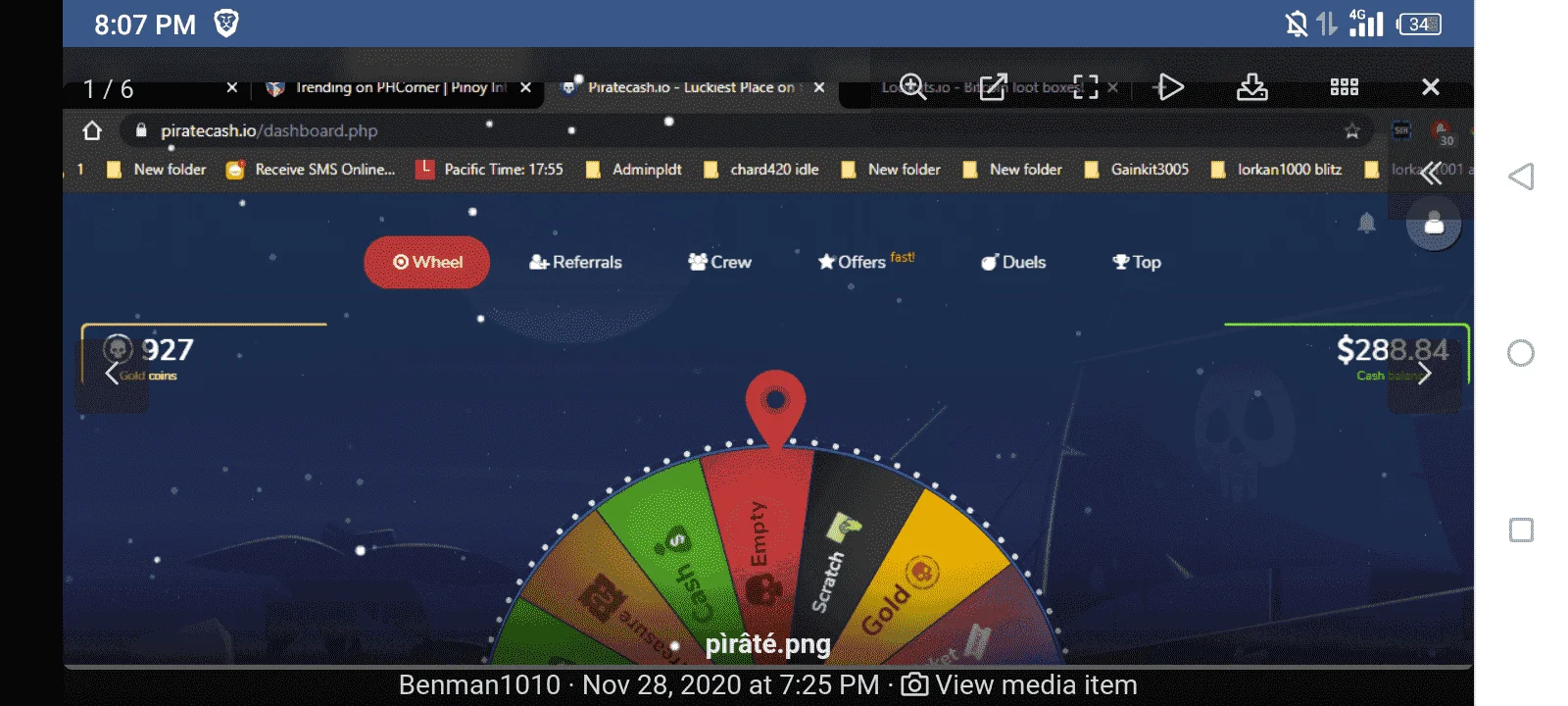Tap the battery indicator icon
The height and width of the screenshot is (706, 1568).
[x=1419, y=24]
